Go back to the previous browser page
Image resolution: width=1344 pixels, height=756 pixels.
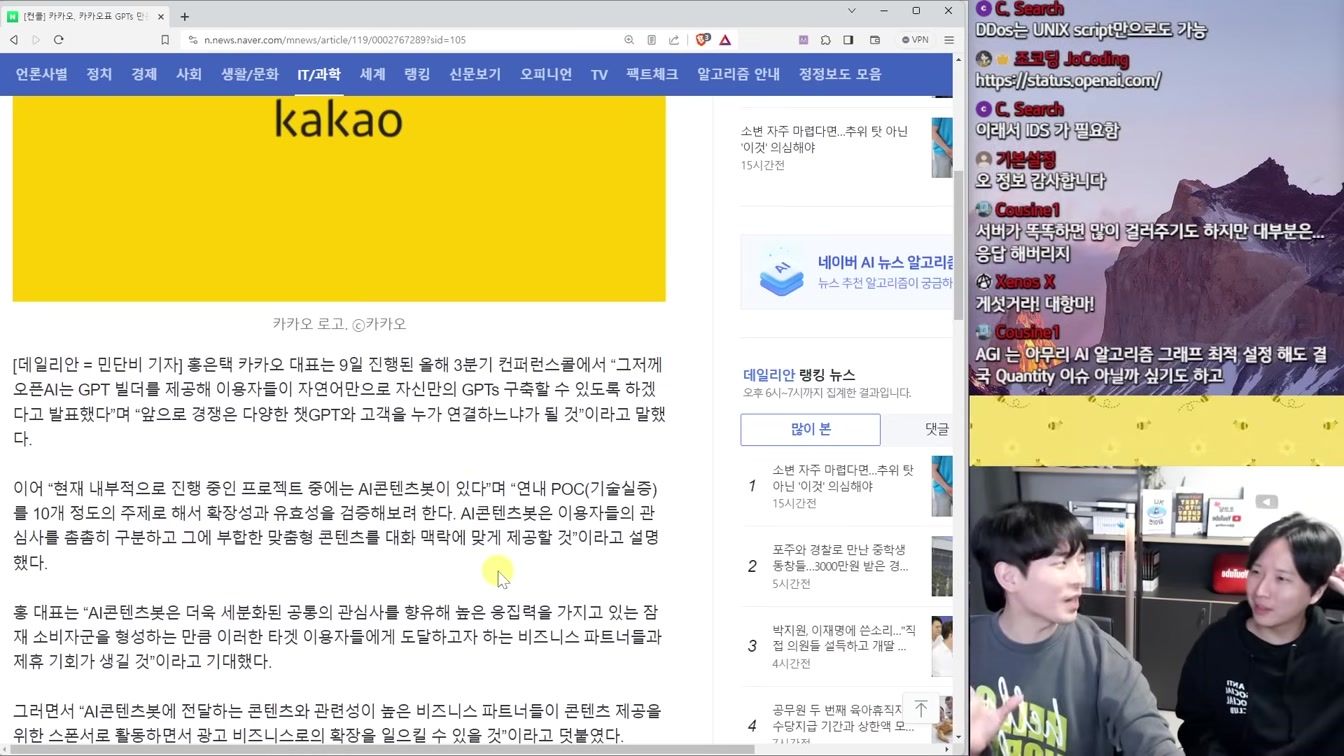point(14,40)
